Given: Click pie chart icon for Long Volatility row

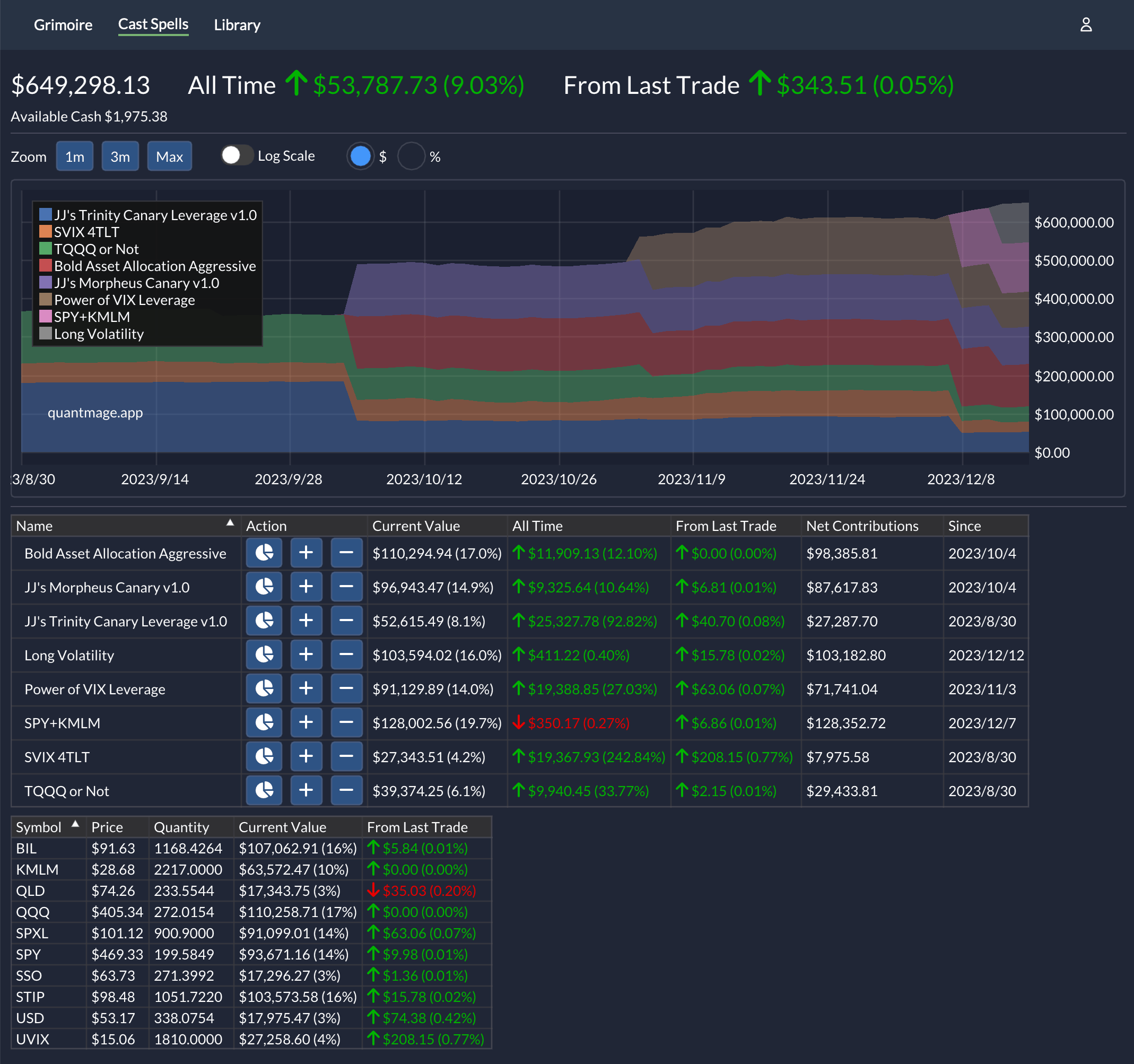Looking at the screenshot, I should [x=264, y=655].
